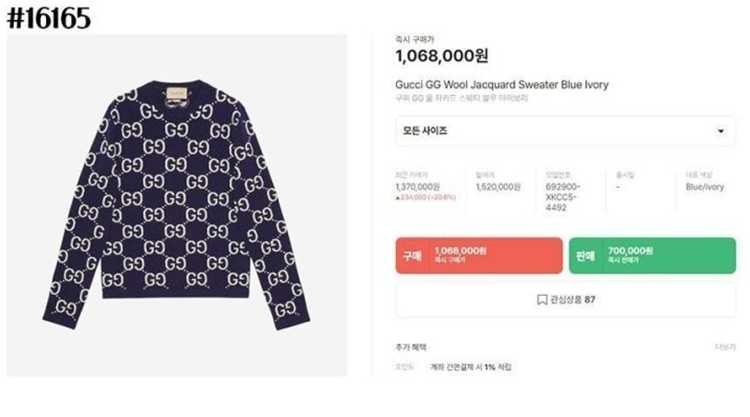Viewport: 750px width, 417px height.
Task: Click the Blue/Ivory color value
Action: click(x=705, y=187)
